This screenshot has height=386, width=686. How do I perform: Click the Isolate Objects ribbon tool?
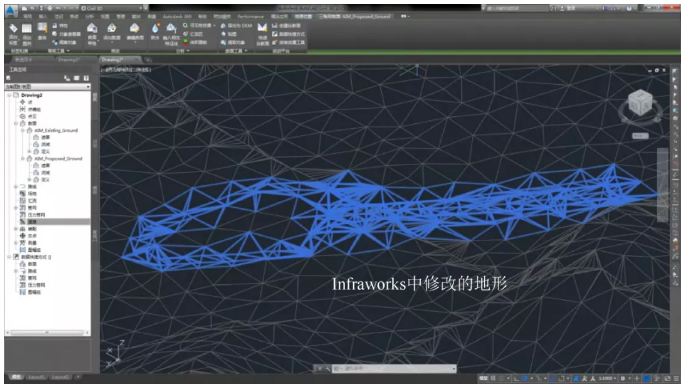(65, 42)
